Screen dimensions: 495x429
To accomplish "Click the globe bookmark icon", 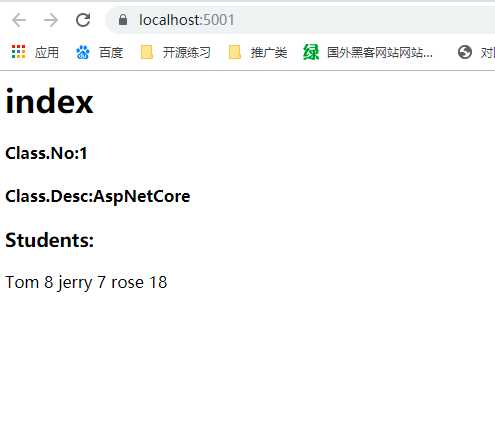I will [x=465, y=52].
